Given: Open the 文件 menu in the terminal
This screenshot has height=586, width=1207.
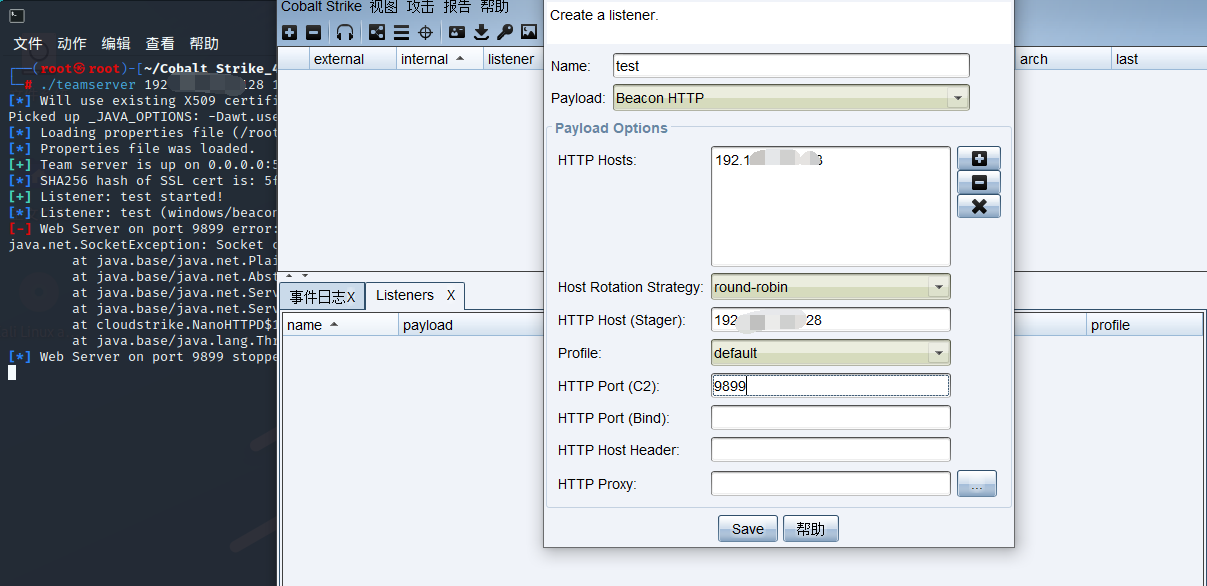Looking at the screenshot, I should point(28,44).
